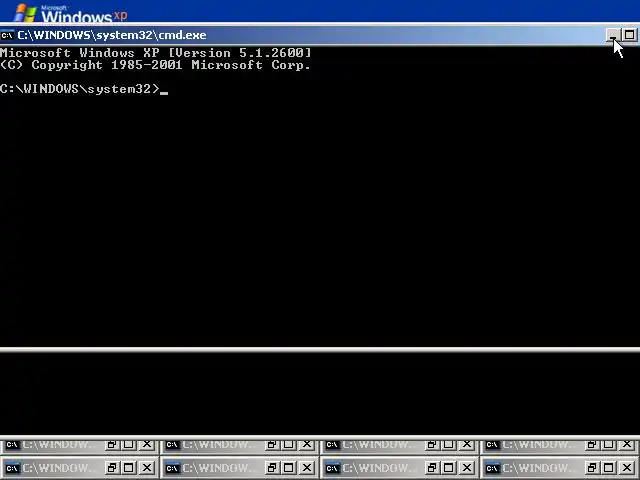The width and height of the screenshot is (640, 480).
Task: Restore the first minimized cmd window in the upper row
Action: tap(112, 445)
